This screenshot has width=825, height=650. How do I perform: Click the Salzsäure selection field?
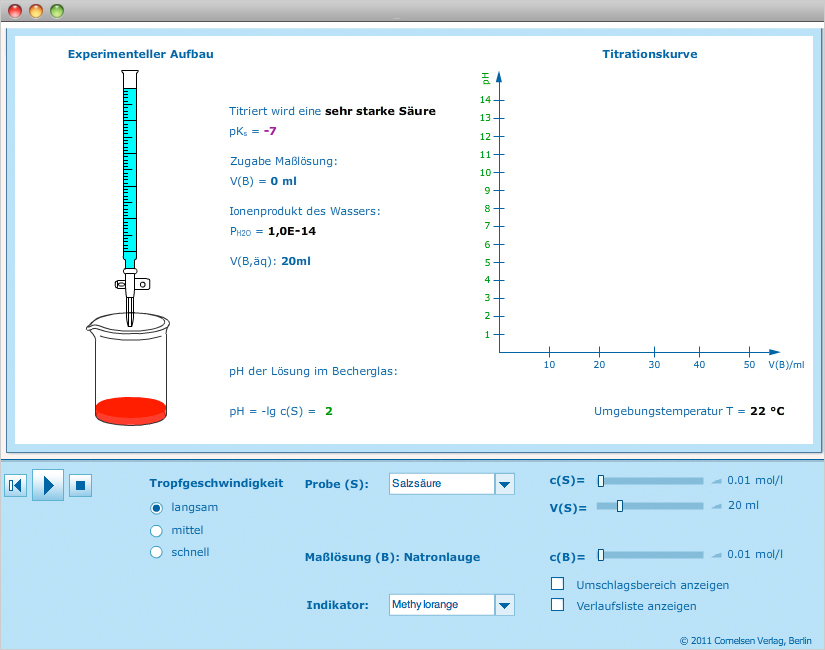pyautogui.click(x=441, y=484)
